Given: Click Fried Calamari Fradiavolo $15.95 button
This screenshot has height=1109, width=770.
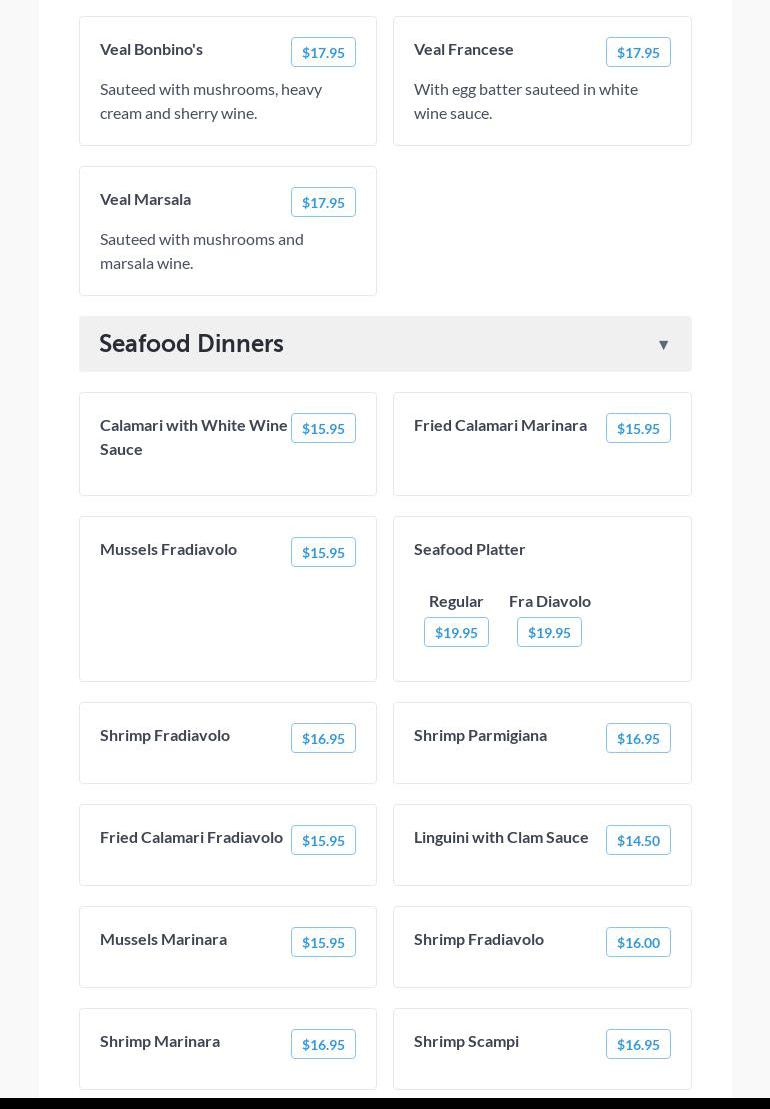Looking at the screenshot, I should pyautogui.click(x=323, y=841).
